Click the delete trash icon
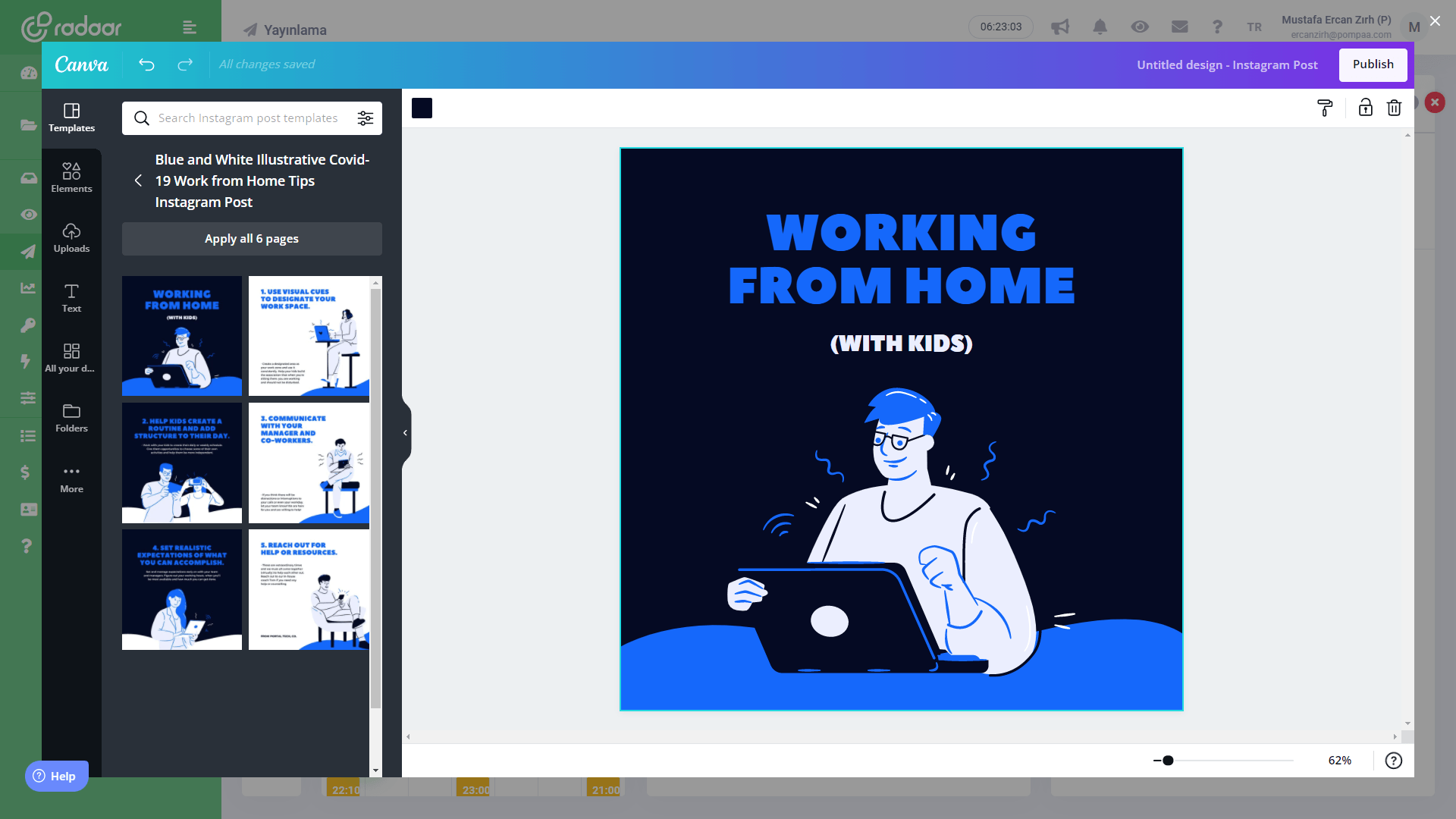This screenshot has width=1456, height=819. point(1394,108)
